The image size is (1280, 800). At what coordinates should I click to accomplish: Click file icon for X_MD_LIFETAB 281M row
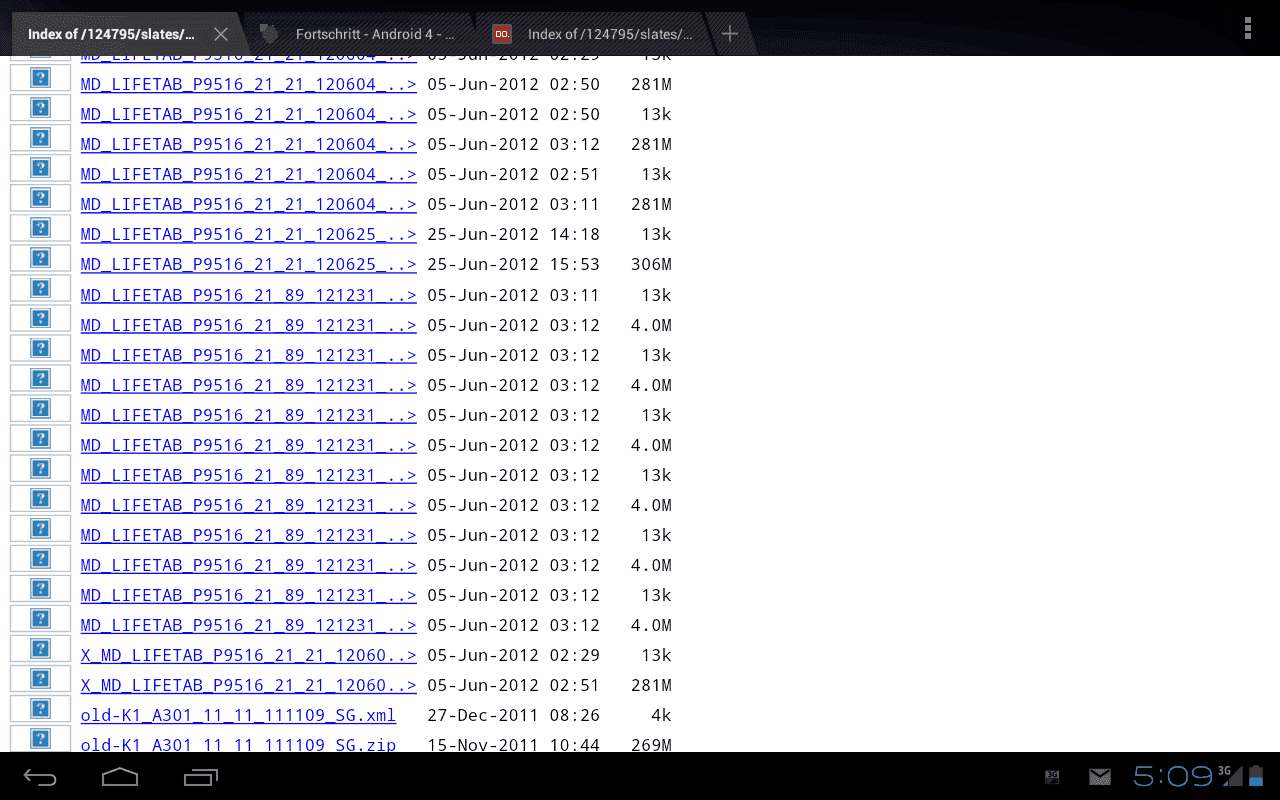coord(41,679)
